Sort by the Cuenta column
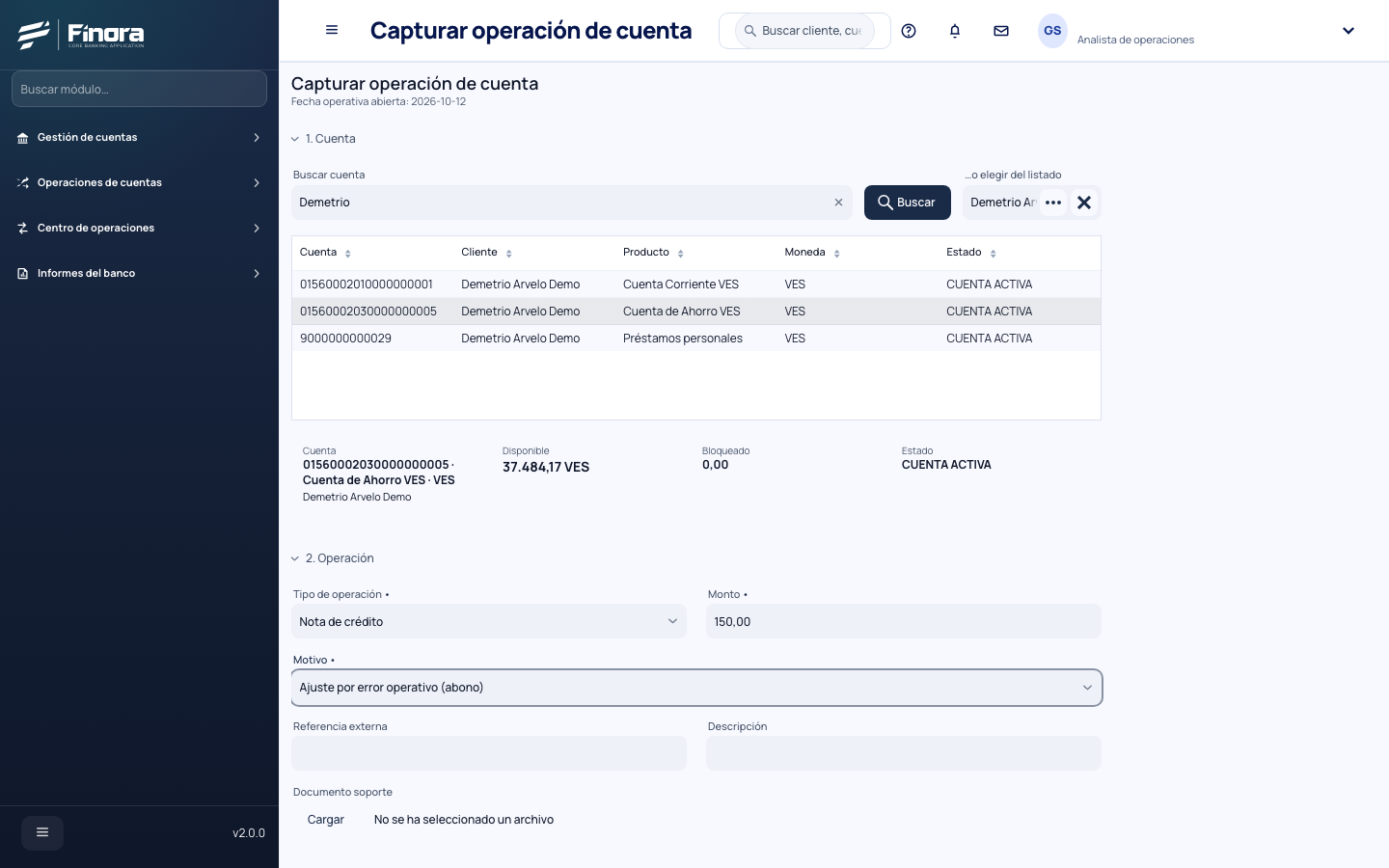The height and width of the screenshot is (868, 1389). 348,254
